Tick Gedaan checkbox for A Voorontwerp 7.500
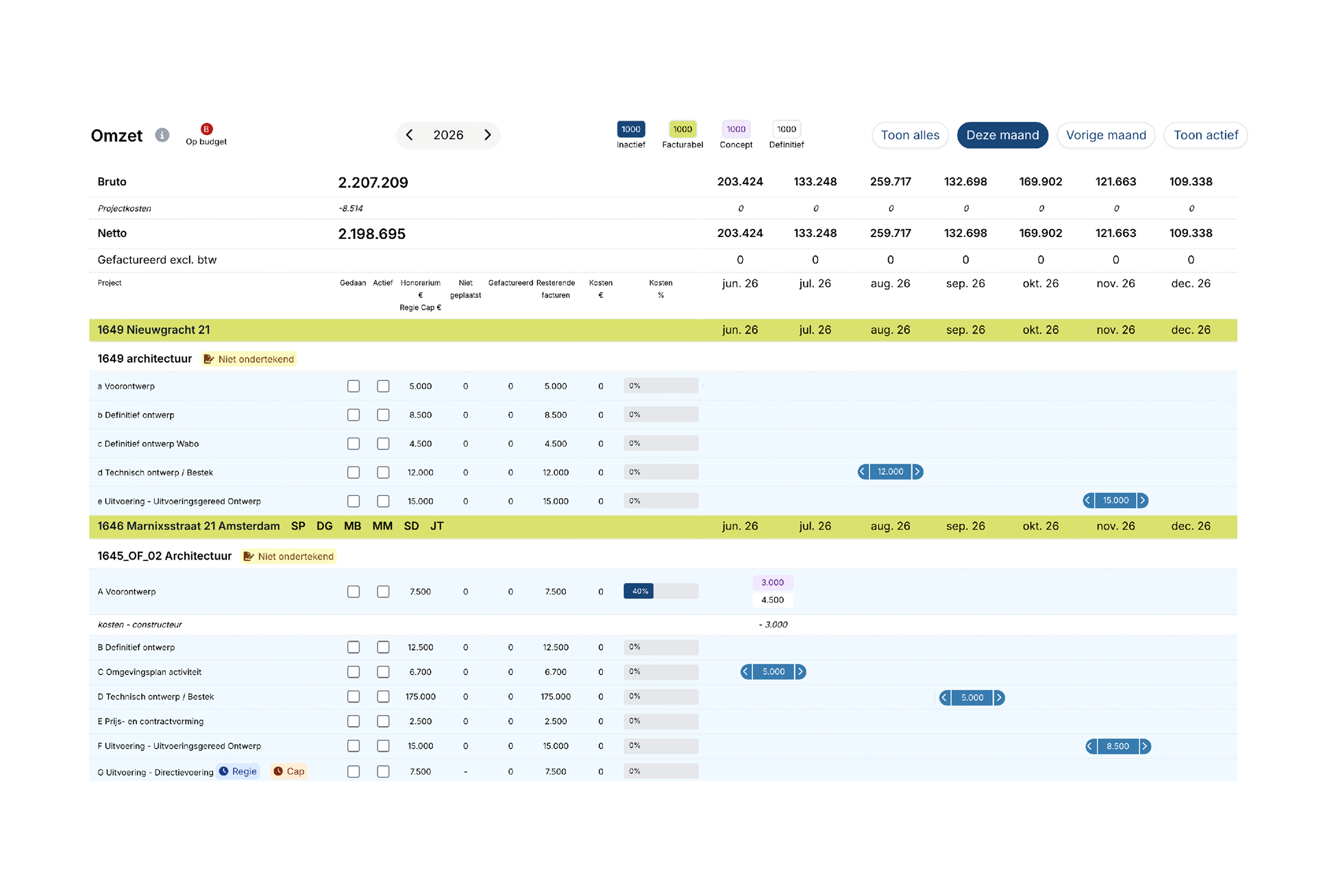This screenshot has width=1343, height=896. pos(354,592)
